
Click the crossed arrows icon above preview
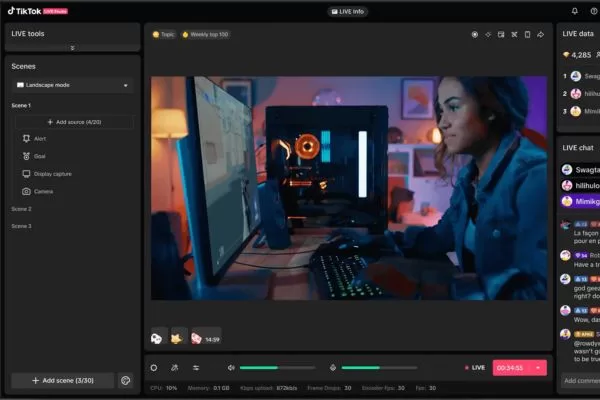(x=514, y=34)
